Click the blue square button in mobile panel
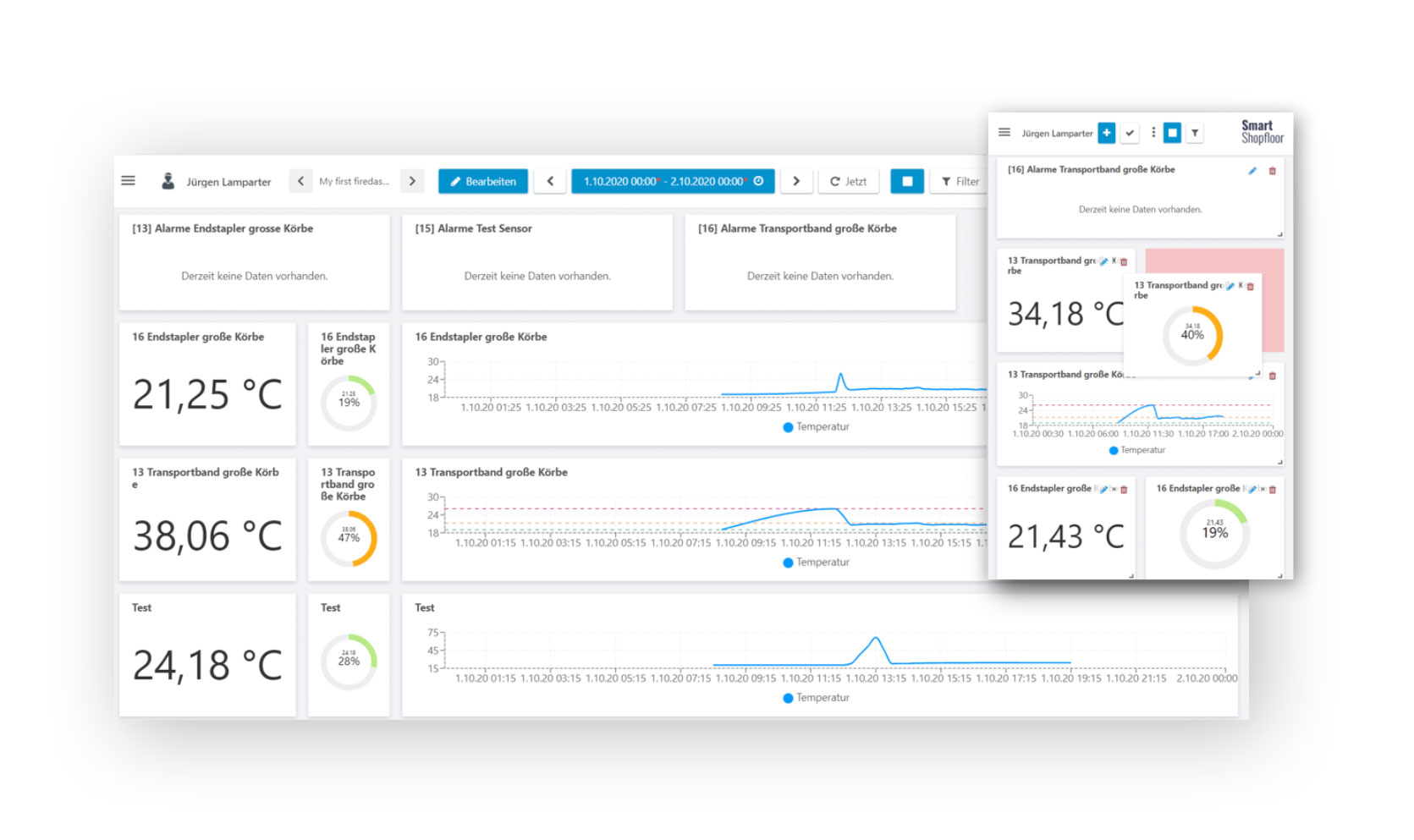The image size is (1414, 840). pos(1172,133)
